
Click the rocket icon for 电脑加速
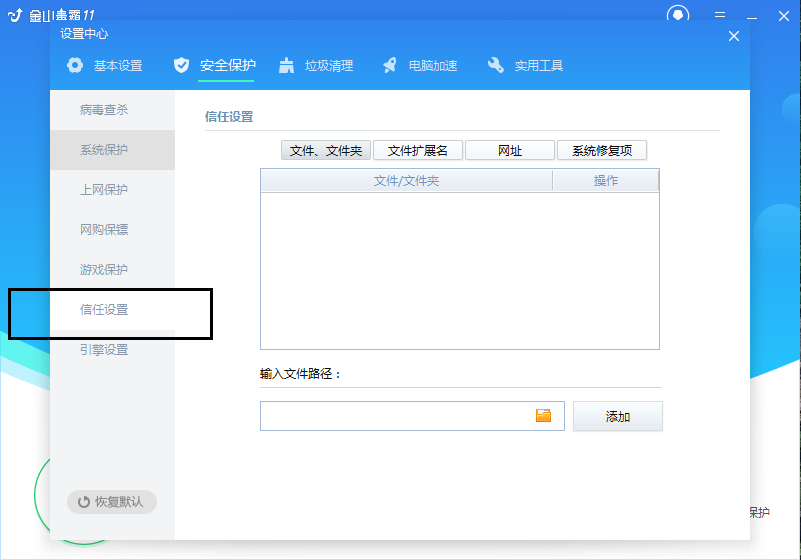click(x=390, y=66)
